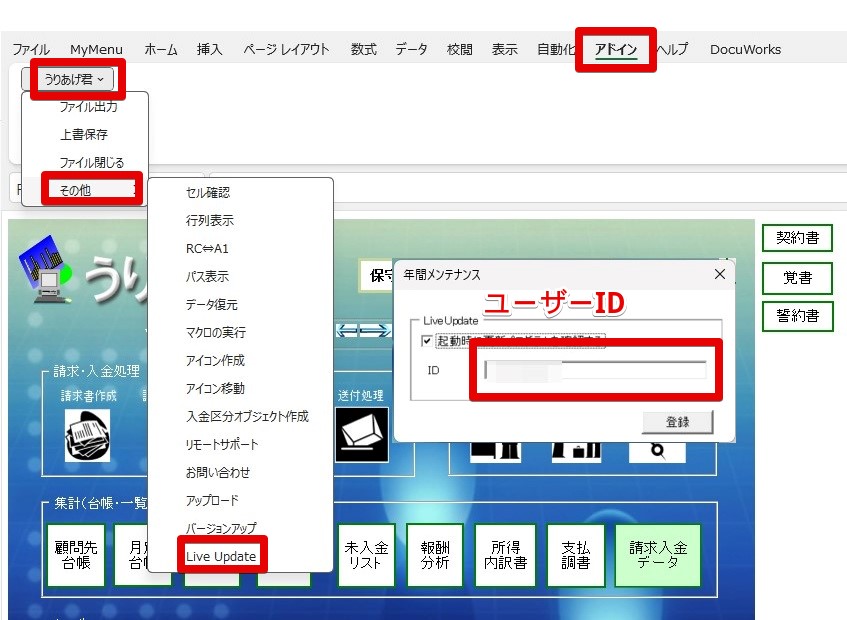Open the ファイル ribbon tab

[x=31, y=49]
